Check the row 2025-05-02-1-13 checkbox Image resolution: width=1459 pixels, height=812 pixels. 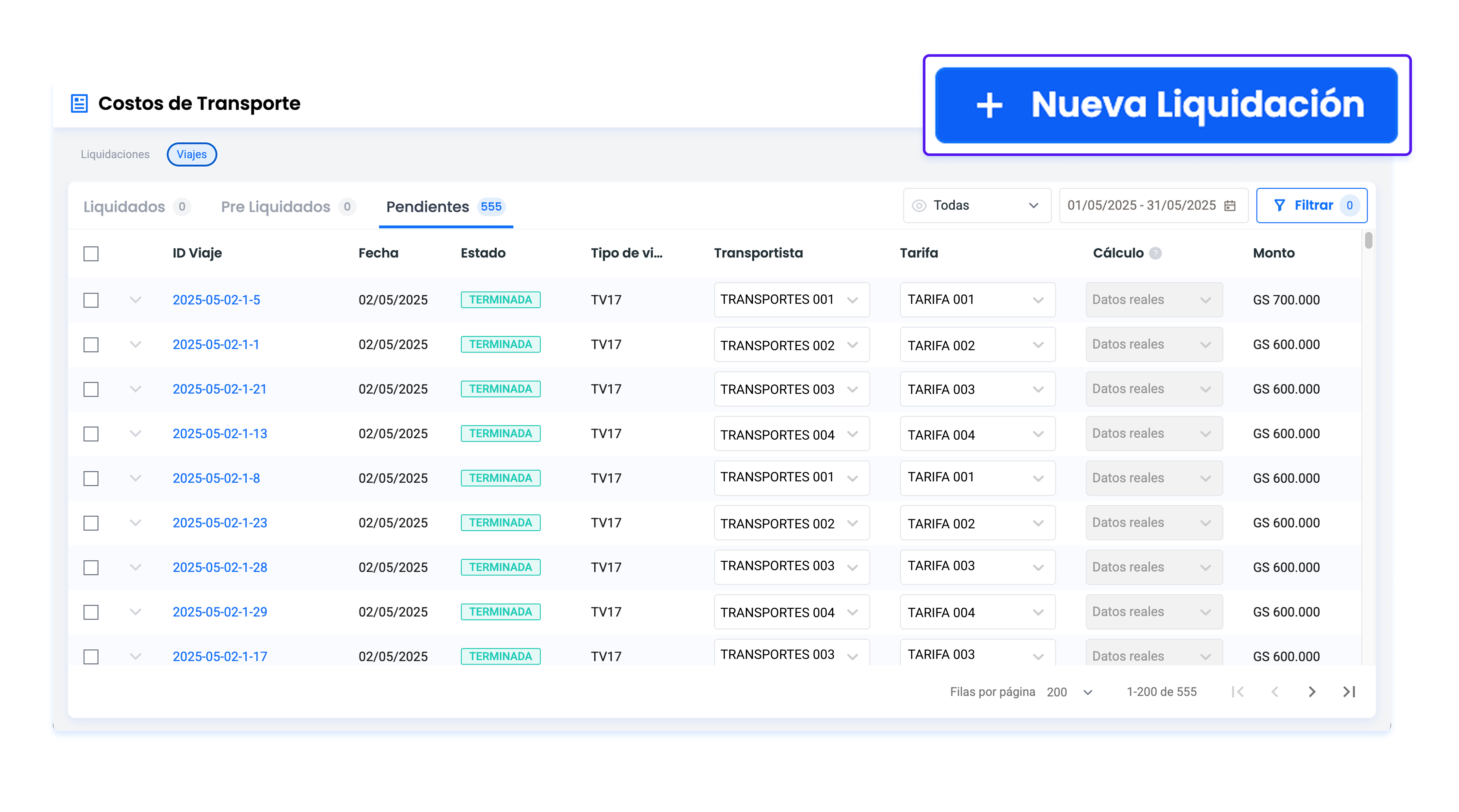91,434
